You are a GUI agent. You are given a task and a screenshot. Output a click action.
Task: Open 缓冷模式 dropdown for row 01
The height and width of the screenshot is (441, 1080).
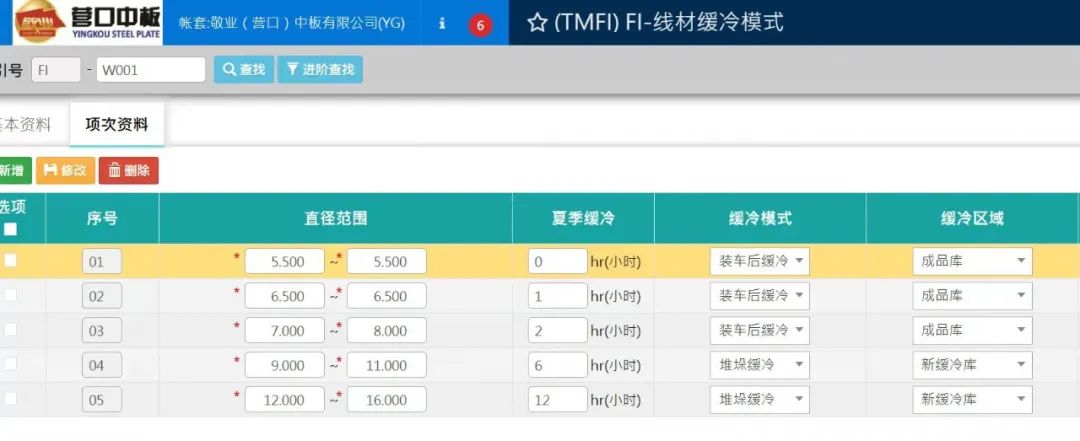coord(760,262)
